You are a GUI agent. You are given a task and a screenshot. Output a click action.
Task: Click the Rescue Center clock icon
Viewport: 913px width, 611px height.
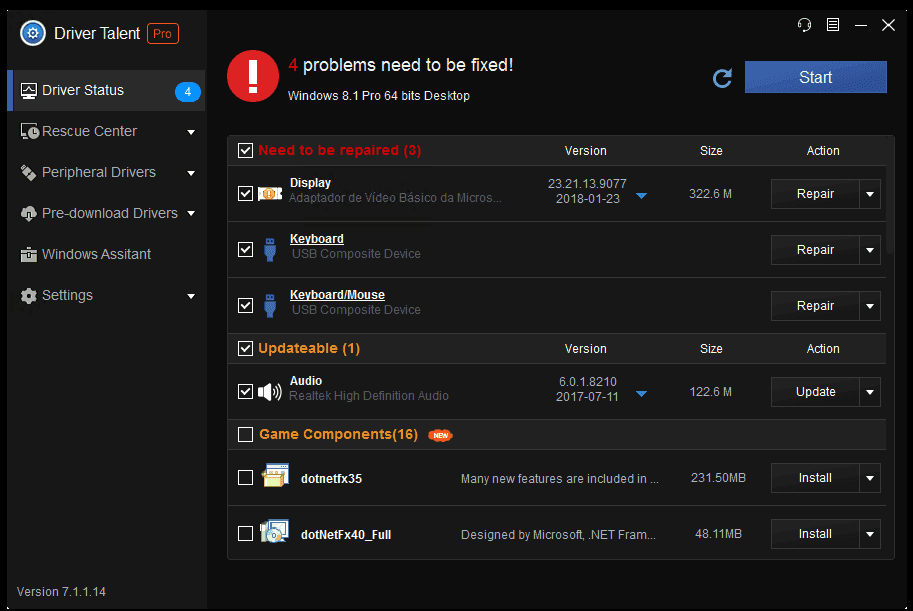(x=30, y=131)
